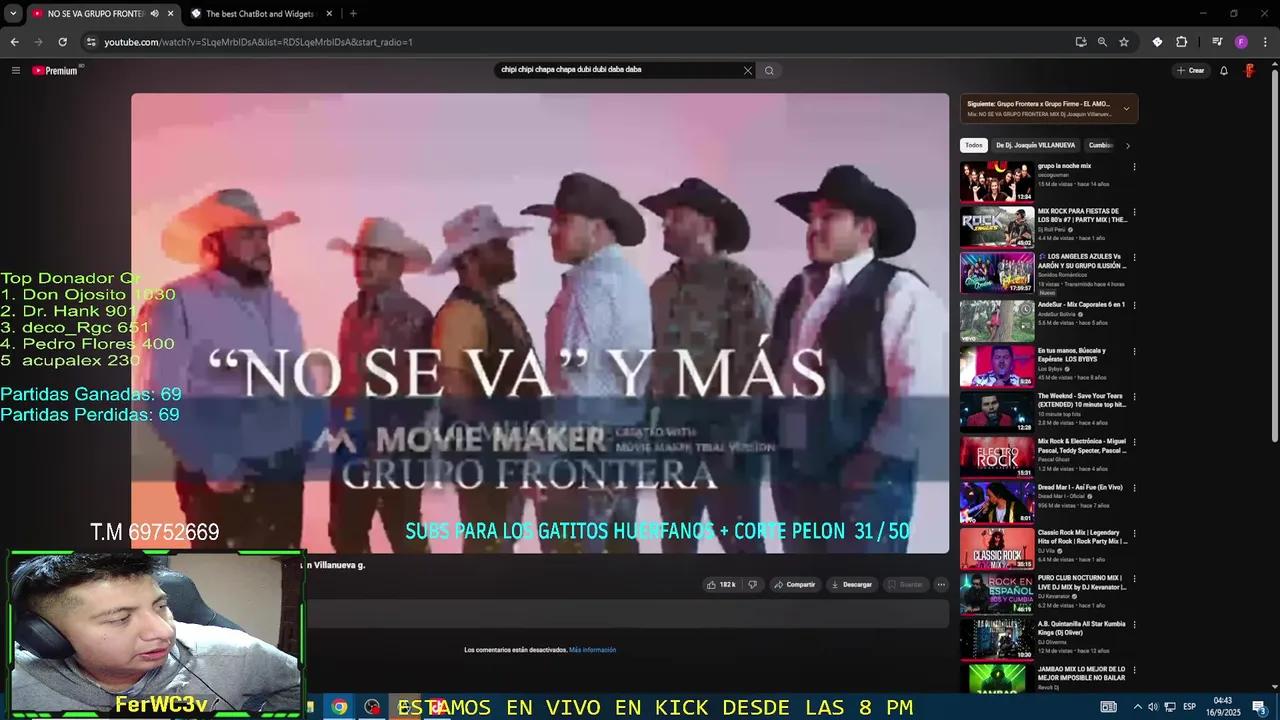This screenshot has height=720, width=1280.
Task: Run search with the magnifying glass button
Action: (x=769, y=70)
